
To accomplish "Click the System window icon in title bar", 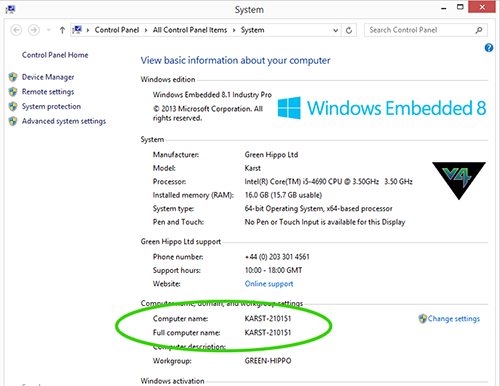I will coord(10,9).
